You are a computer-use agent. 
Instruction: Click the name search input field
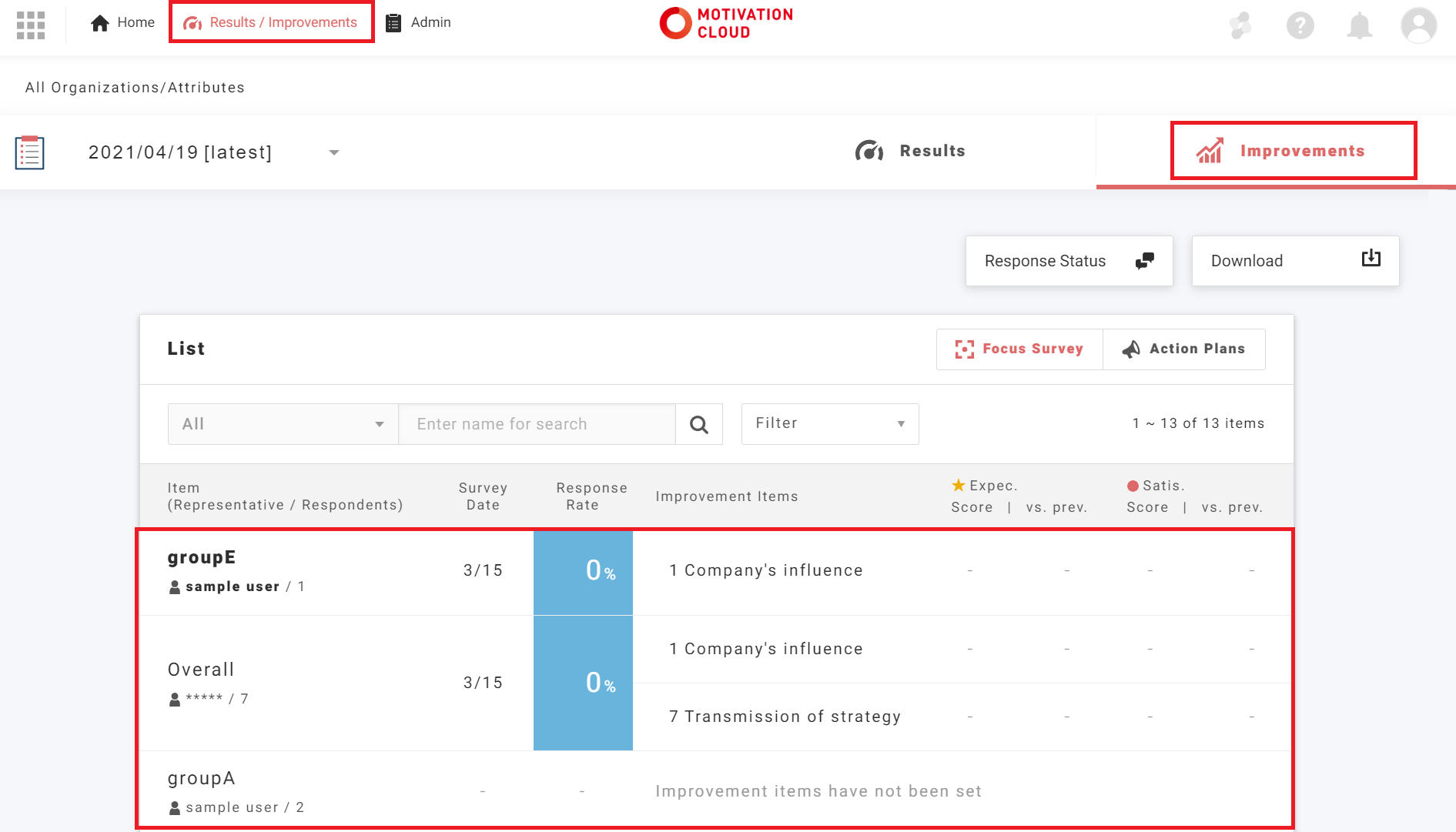pos(537,424)
